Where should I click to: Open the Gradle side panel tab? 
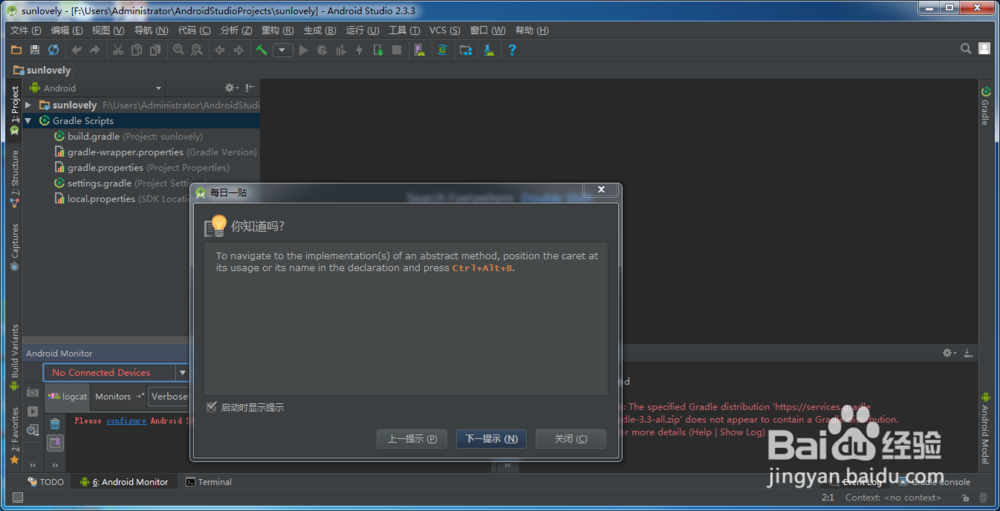[985, 107]
